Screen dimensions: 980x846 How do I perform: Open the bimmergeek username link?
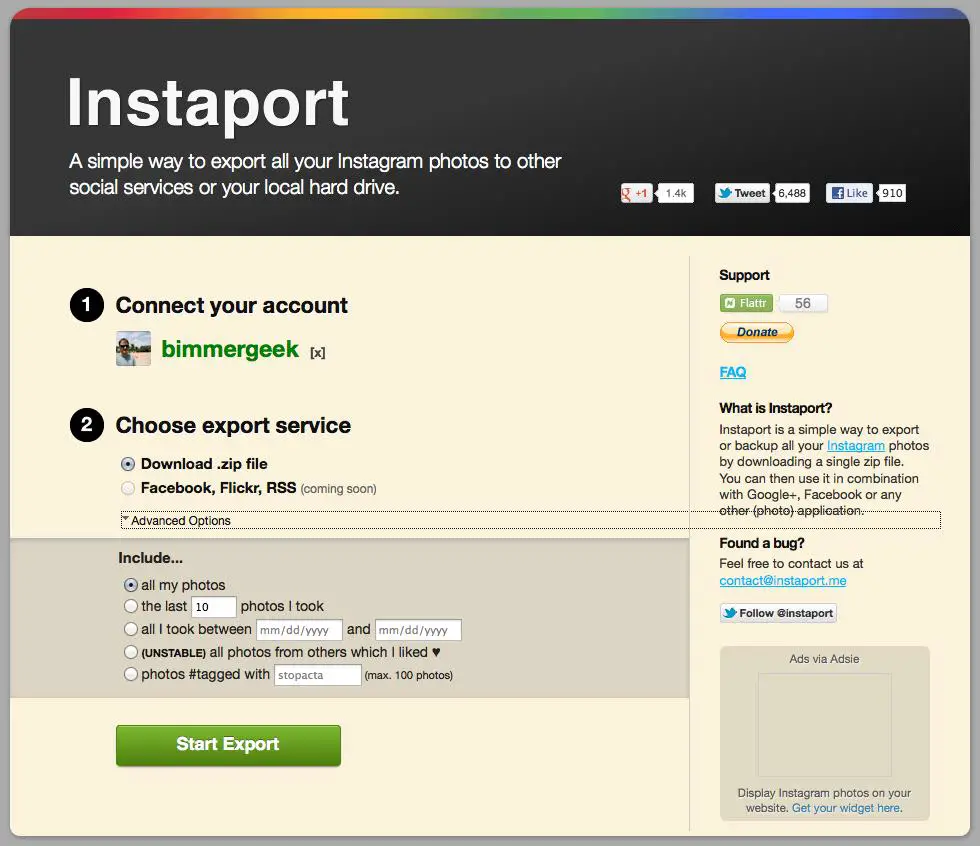[230, 349]
